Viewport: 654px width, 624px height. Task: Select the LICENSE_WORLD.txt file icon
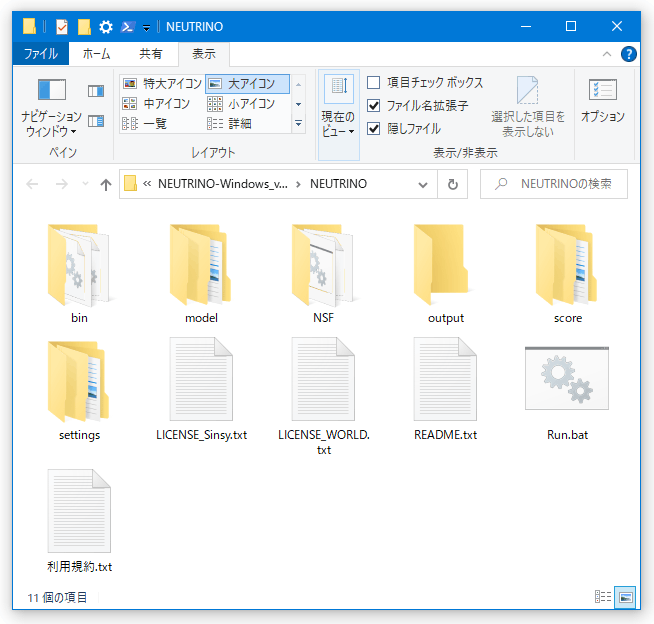point(323,379)
